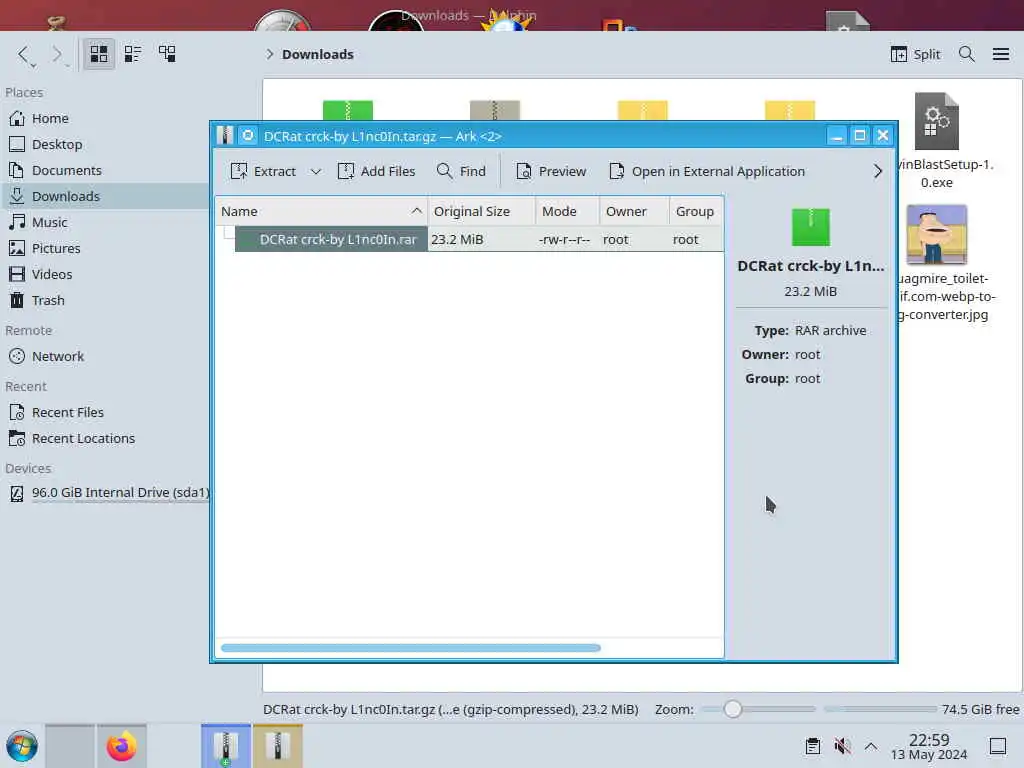Screen dimensions: 1024x768
Task: Sort by Name column header in Ark
Action: click(x=321, y=212)
